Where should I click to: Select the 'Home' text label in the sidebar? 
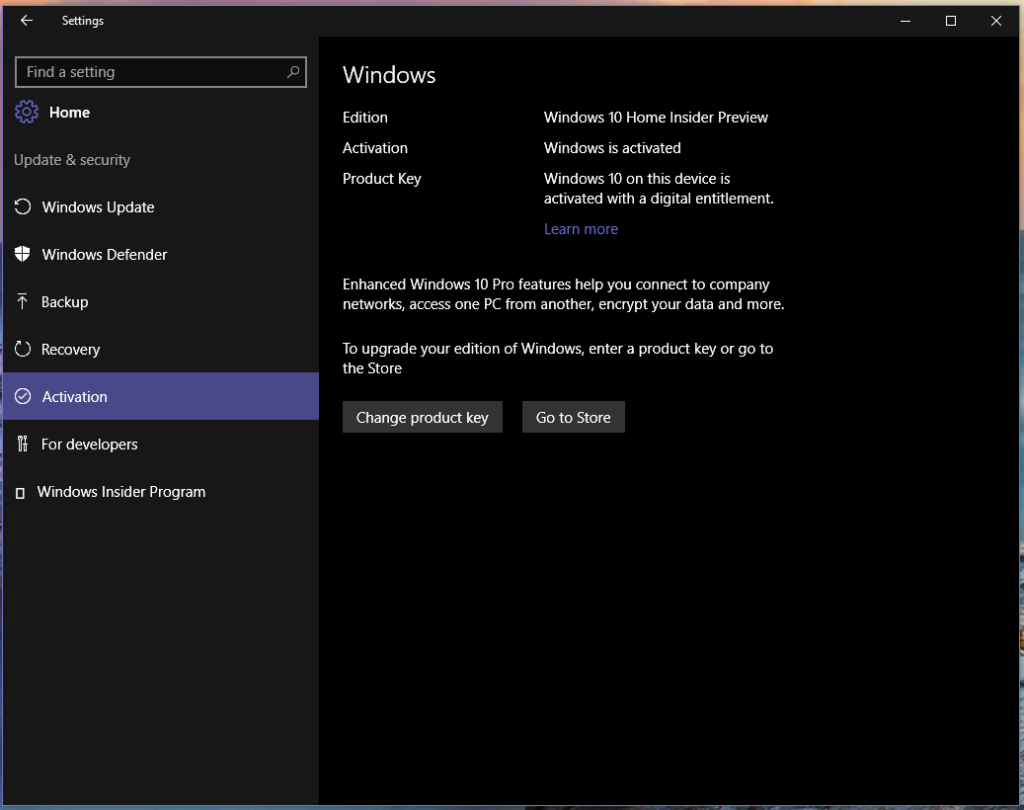pos(69,113)
